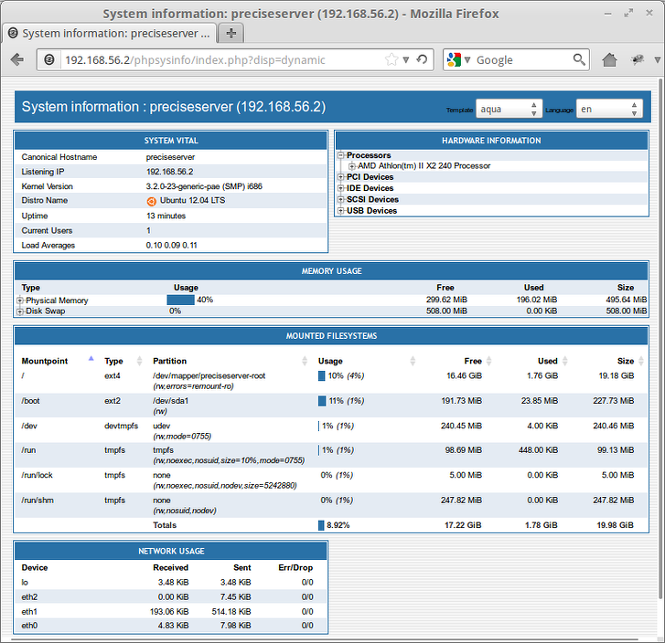Screen dimensions: 665x643
Task: Open the new tab plus button
Action: pos(231,33)
